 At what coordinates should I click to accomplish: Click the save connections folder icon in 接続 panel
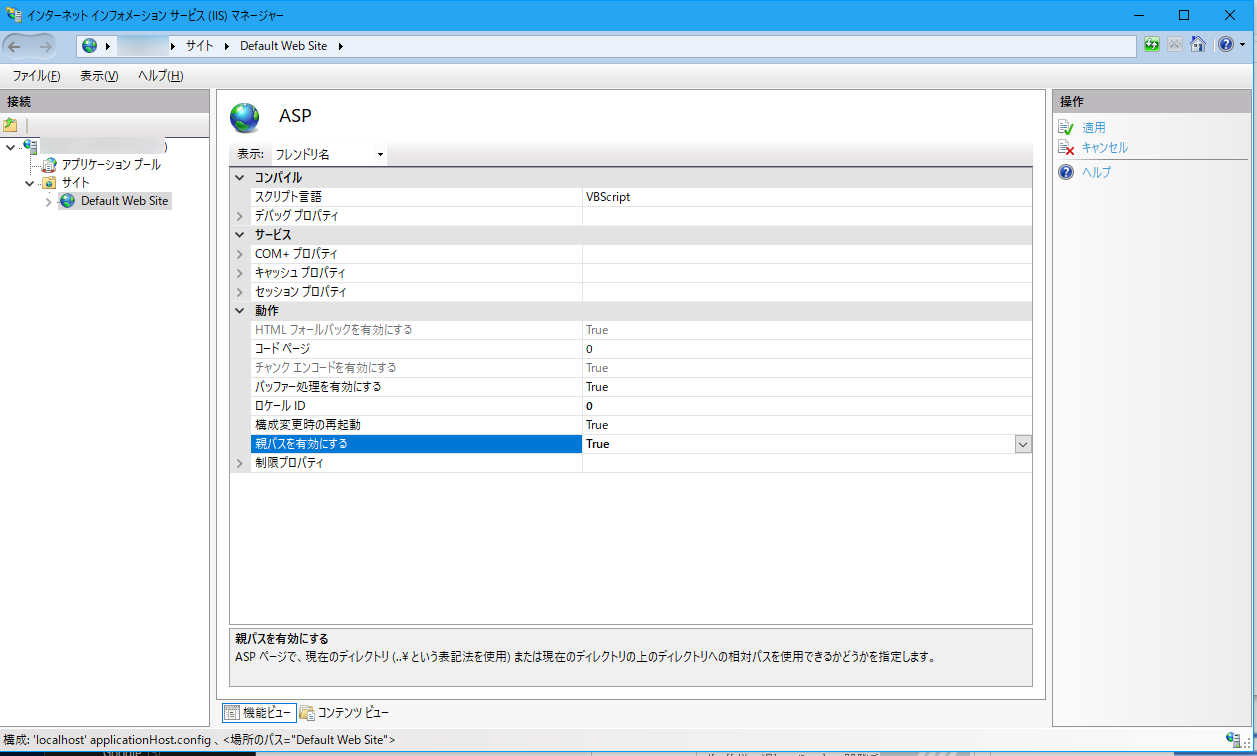[11, 124]
